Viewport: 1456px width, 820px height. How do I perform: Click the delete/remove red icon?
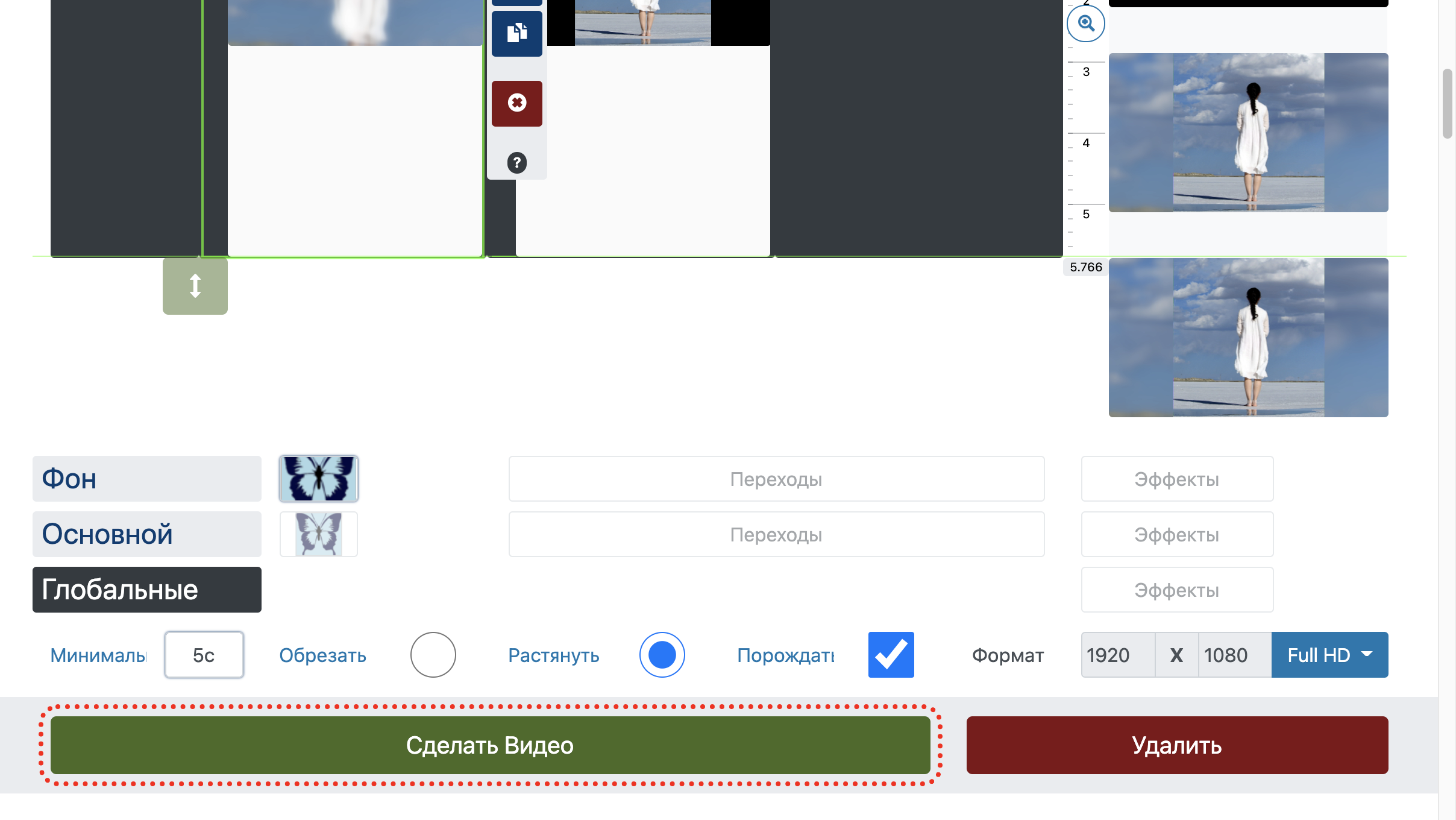[516, 103]
